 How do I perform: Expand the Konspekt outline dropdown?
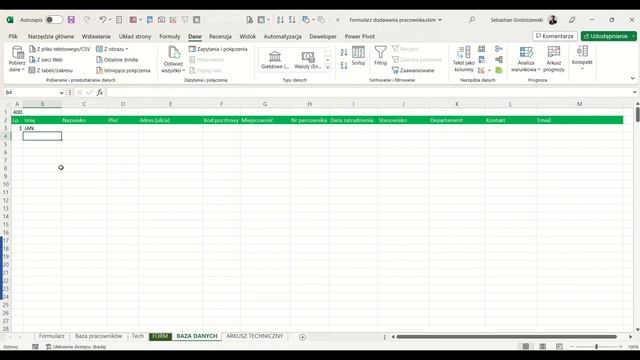(x=582, y=58)
